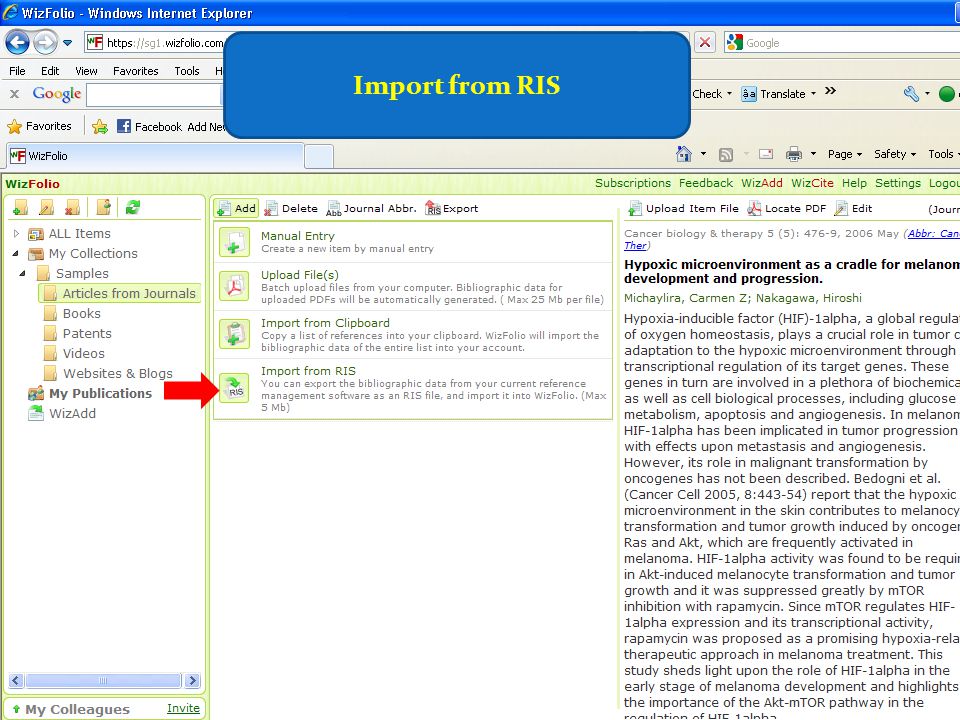Click WizAdd in top navigation
This screenshot has width=960, height=720.
click(762, 183)
